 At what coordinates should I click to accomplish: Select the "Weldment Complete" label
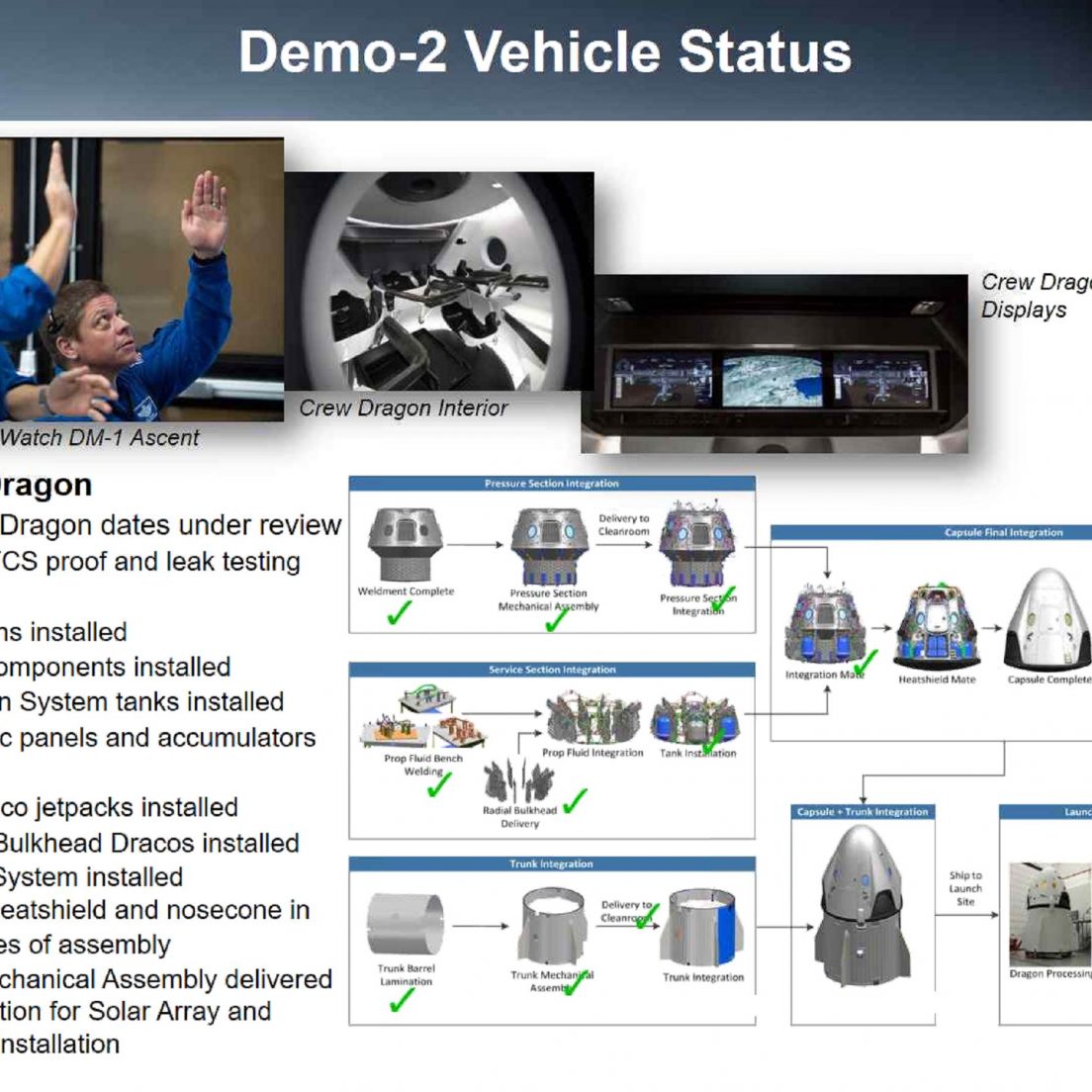point(406,591)
